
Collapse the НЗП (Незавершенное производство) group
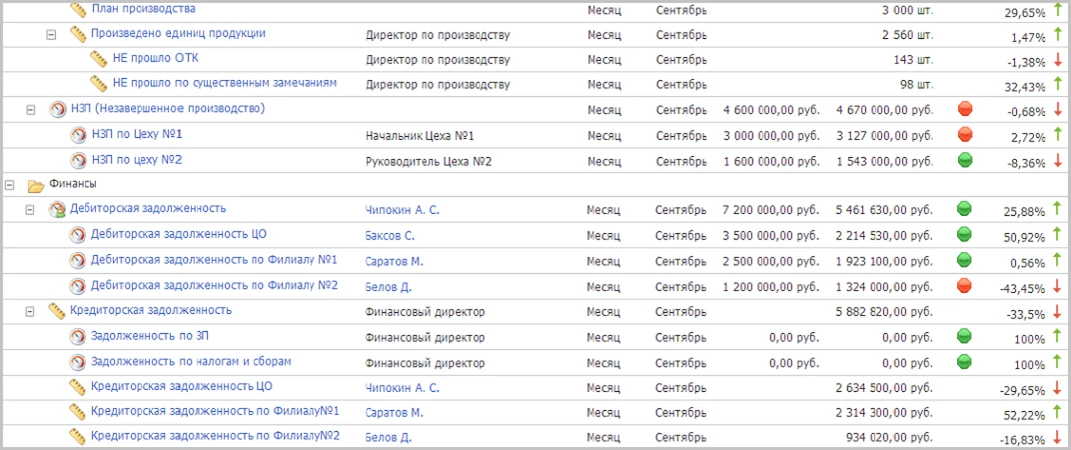pyautogui.click(x=30, y=110)
